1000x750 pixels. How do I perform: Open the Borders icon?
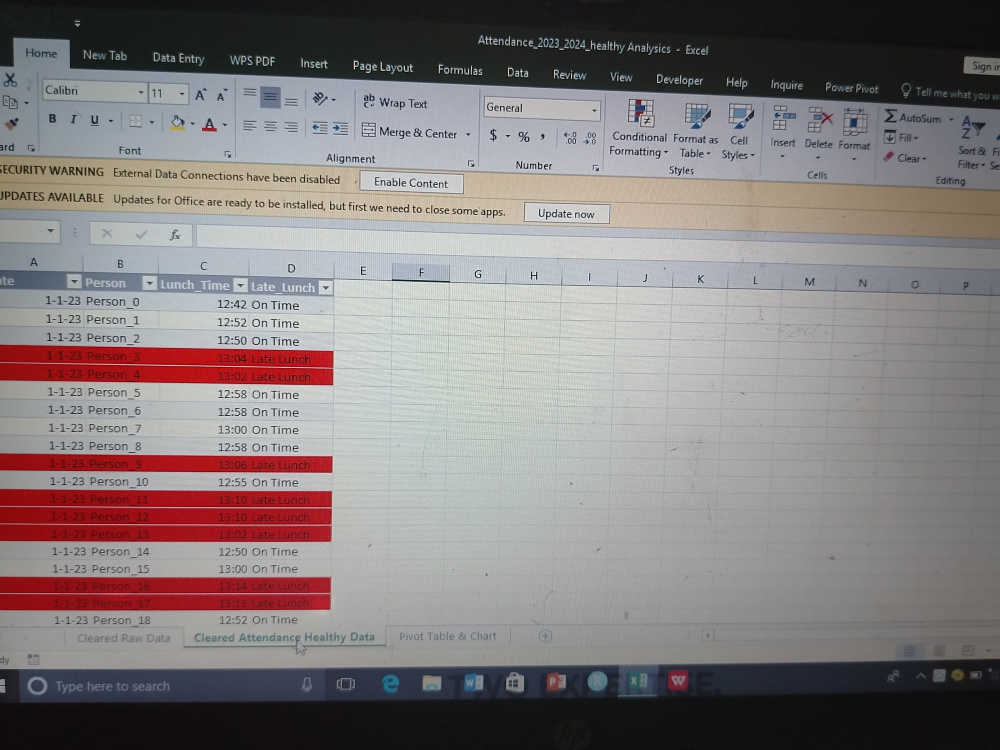click(x=136, y=121)
